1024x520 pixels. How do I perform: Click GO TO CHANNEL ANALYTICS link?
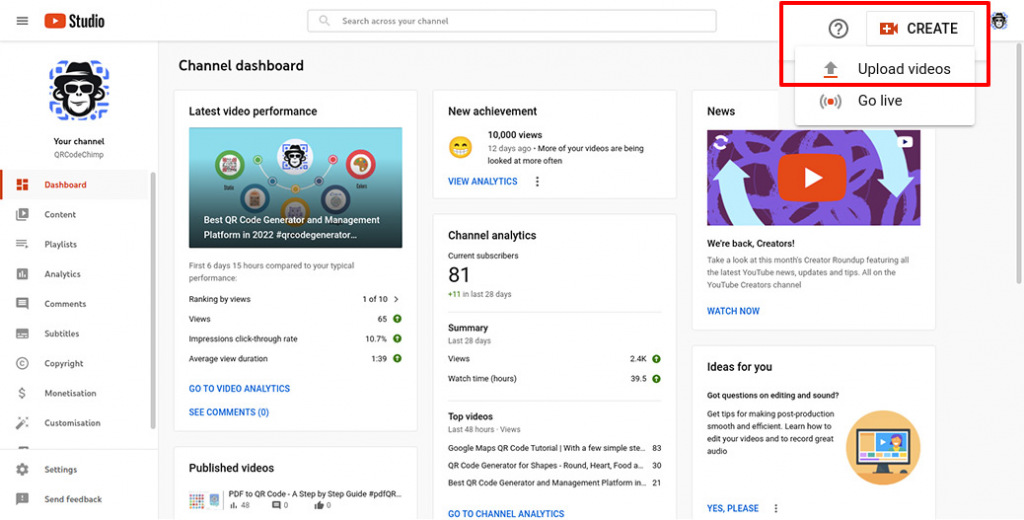[x=506, y=514]
